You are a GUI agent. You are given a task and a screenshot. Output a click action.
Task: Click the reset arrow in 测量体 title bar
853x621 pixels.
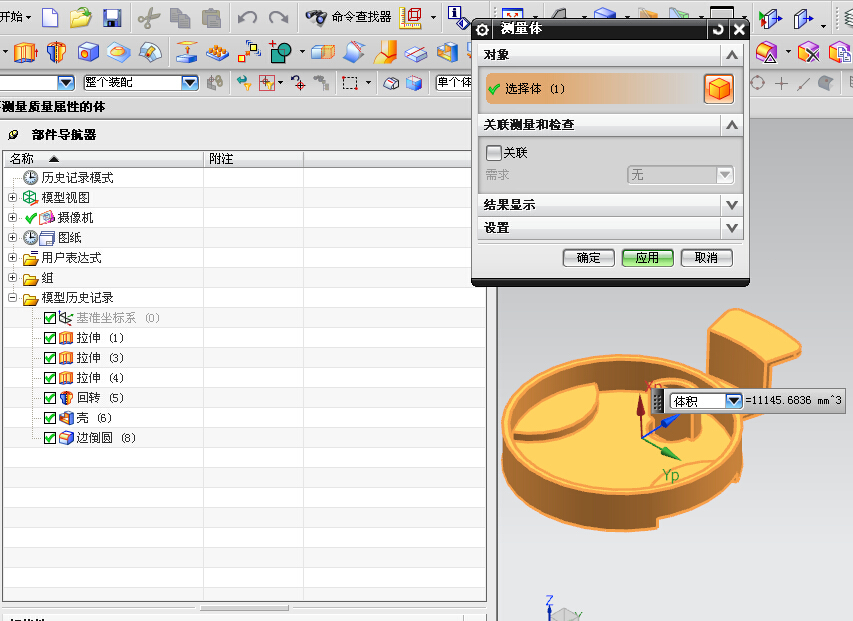(x=718, y=30)
